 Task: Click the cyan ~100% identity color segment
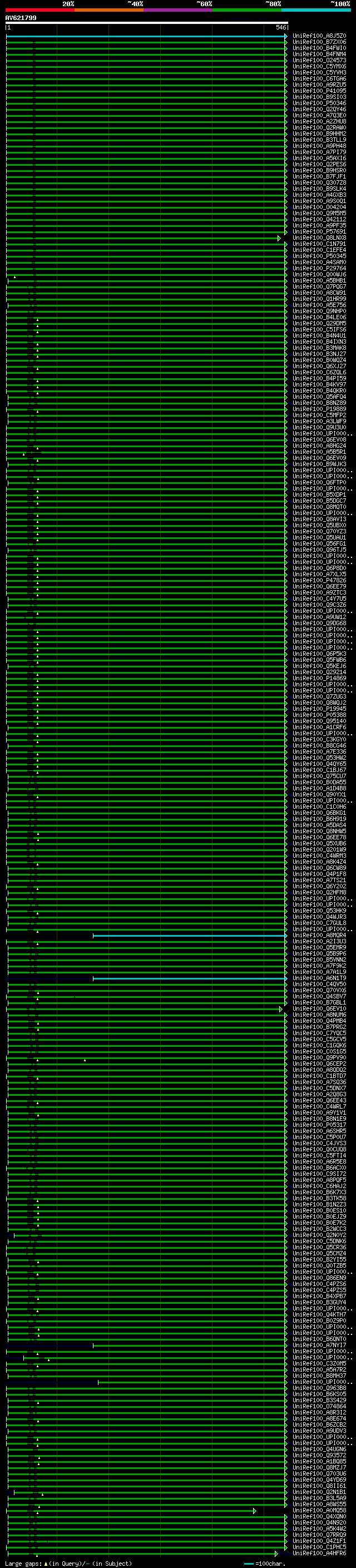[316, 10]
